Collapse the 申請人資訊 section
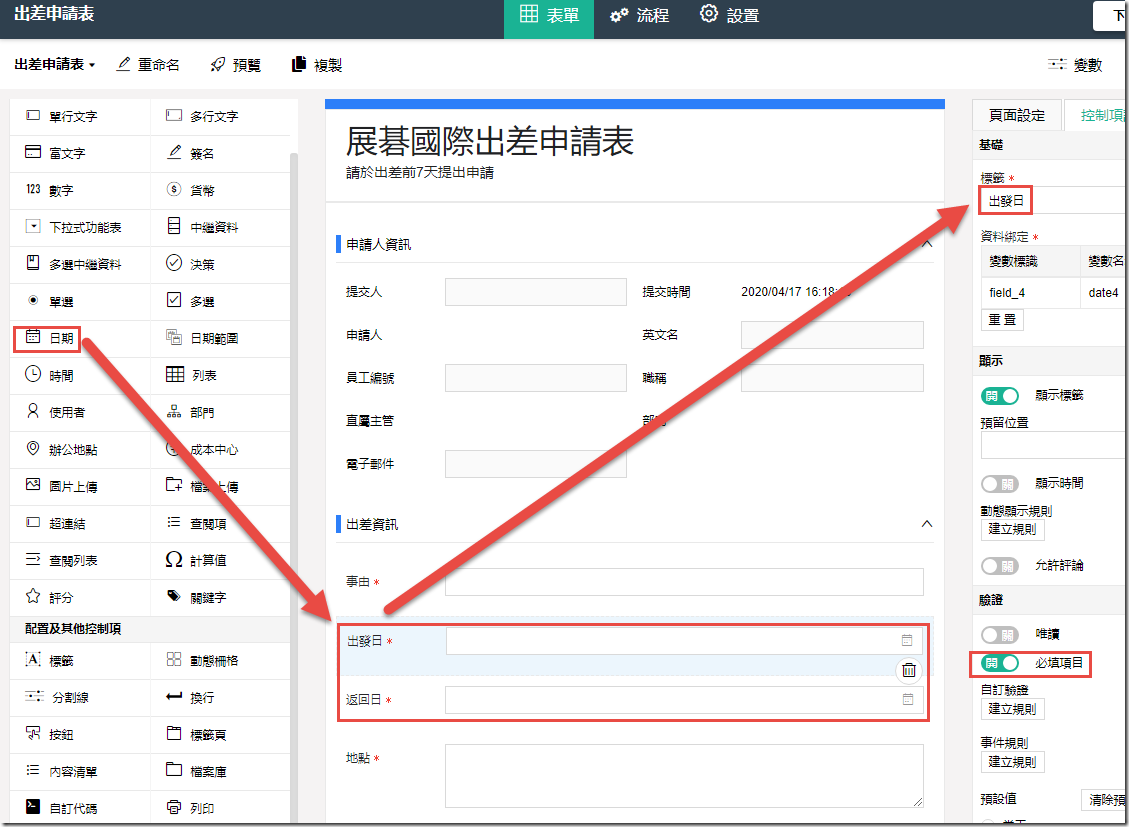The height and width of the screenshot is (827, 1129). click(x=927, y=244)
